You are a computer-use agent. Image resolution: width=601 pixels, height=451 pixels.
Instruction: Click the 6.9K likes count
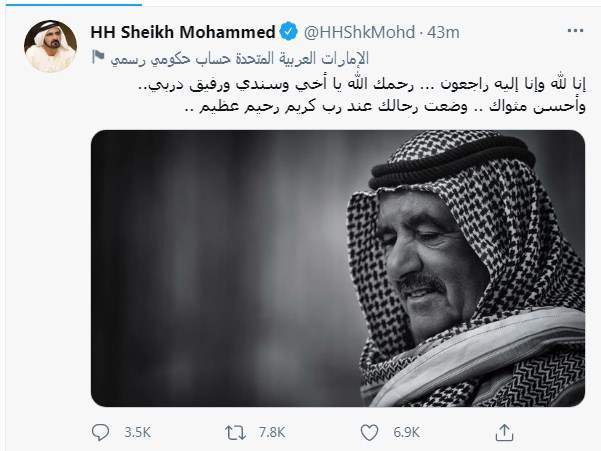[x=407, y=433]
